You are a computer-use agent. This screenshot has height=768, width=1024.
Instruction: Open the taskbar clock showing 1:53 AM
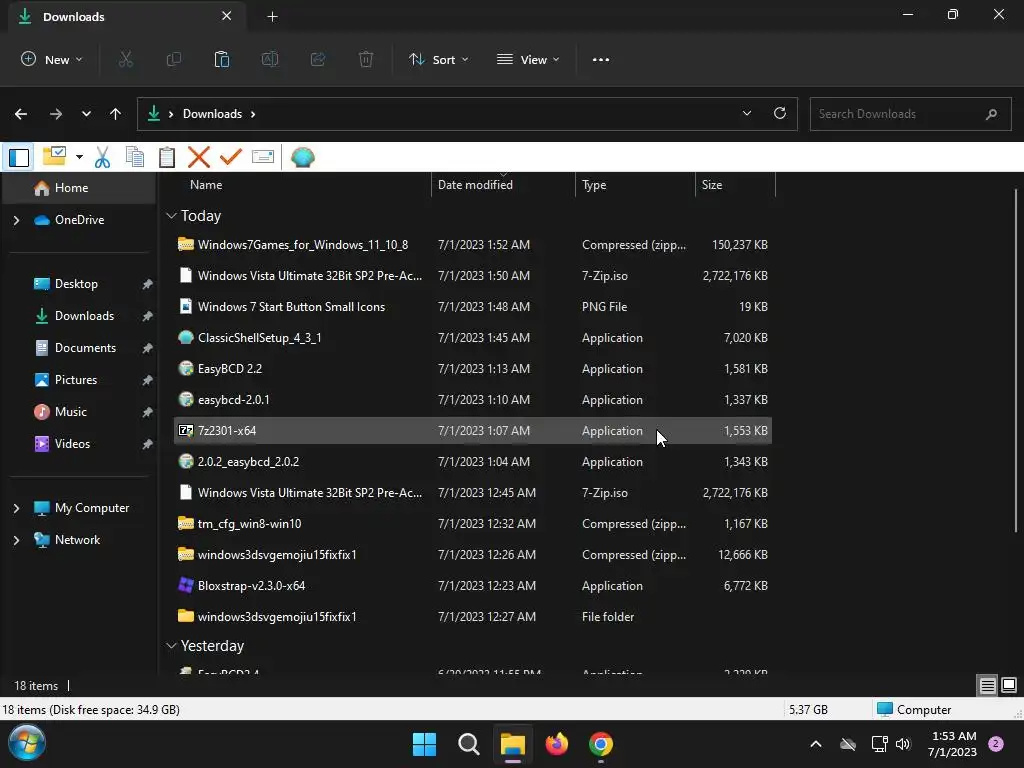coord(953,744)
